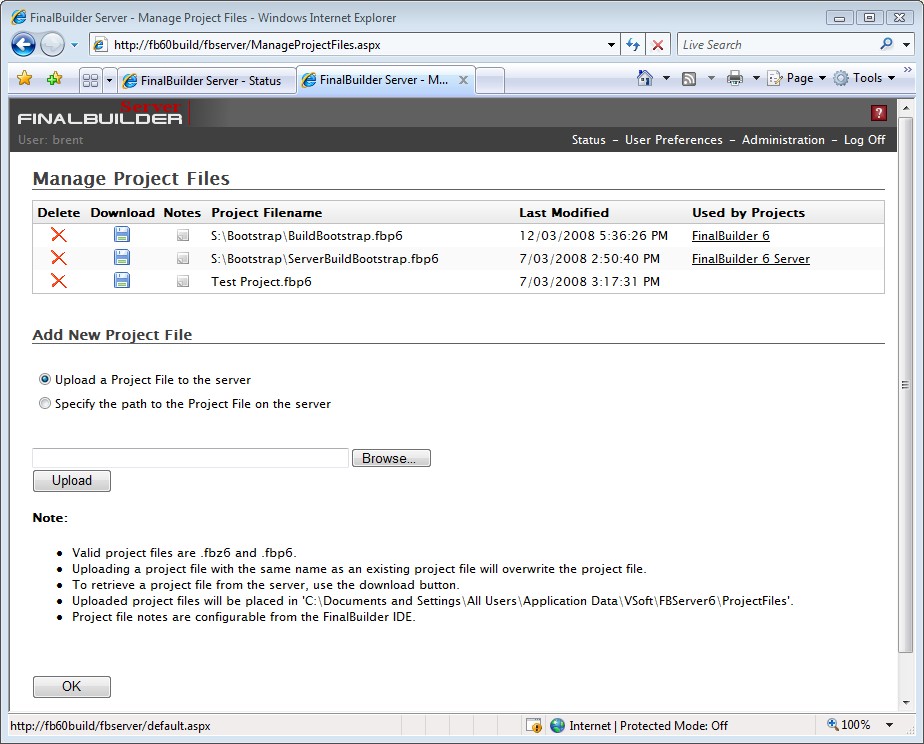Open the Page menu dropdown
This screenshot has height=744, width=924.
(797, 78)
